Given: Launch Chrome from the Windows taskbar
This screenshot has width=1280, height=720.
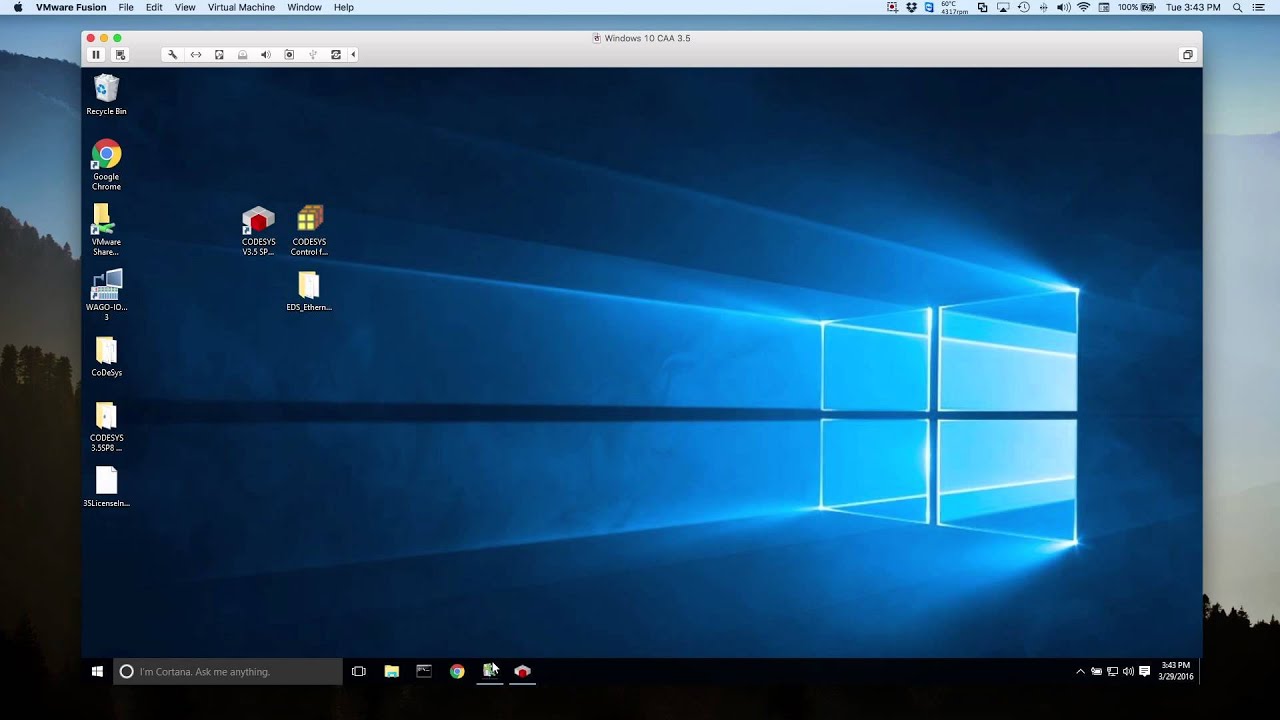Looking at the screenshot, I should click(x=457, y=671).
